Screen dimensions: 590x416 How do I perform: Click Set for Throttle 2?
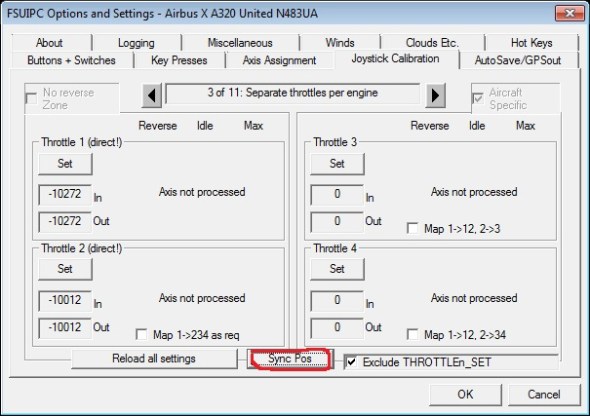[65, 269]
